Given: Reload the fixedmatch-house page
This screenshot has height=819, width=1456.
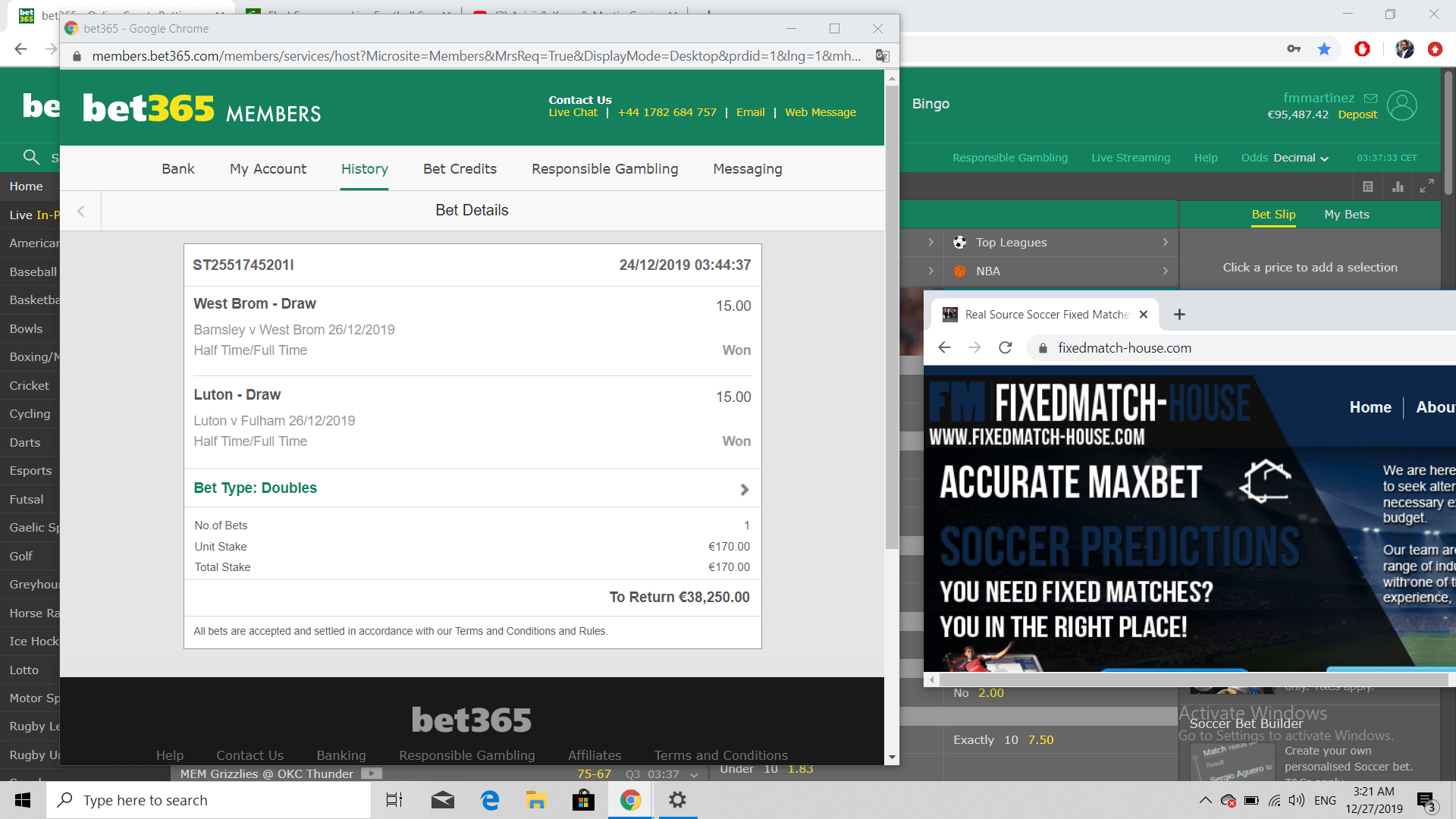Looking at the screenshot, I should 1006,348.
